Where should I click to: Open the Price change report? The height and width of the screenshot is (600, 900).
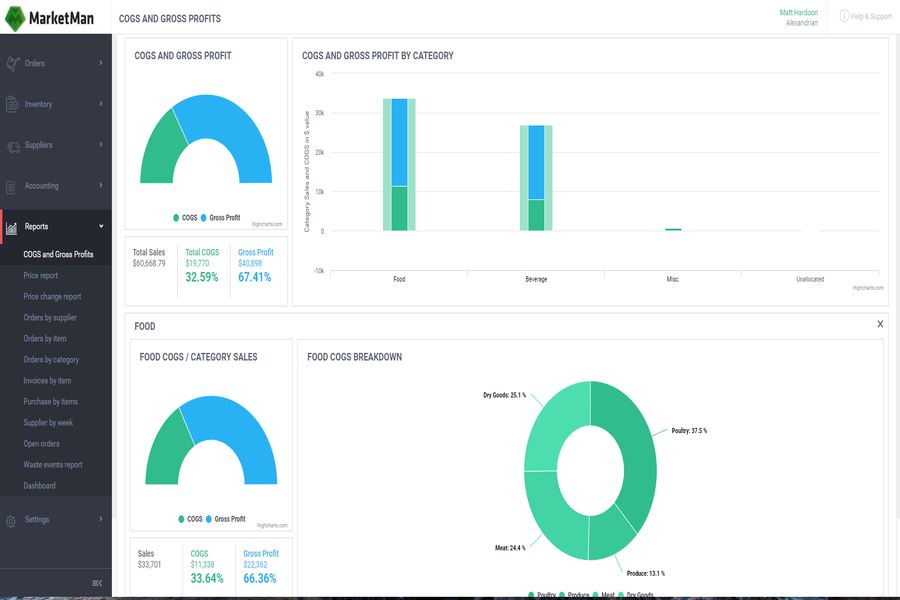pyautogui.click(x=52, y=297)
